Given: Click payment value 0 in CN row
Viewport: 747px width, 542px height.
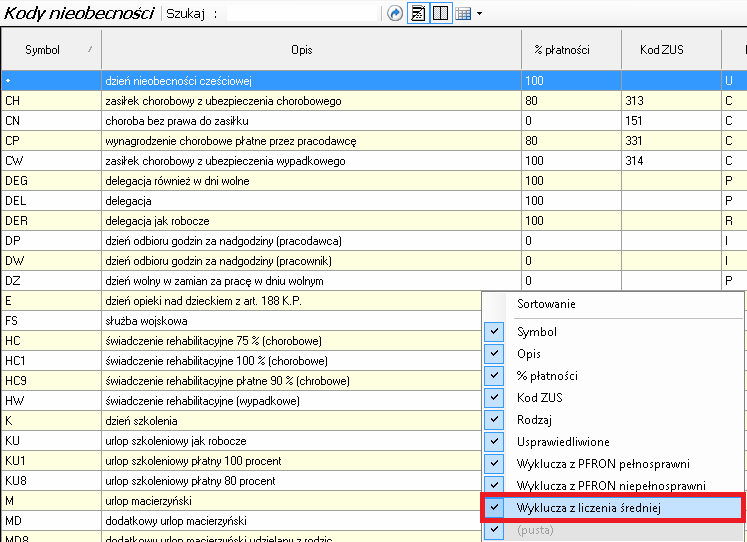Looking at the screenshot, I should coord(571,120).
